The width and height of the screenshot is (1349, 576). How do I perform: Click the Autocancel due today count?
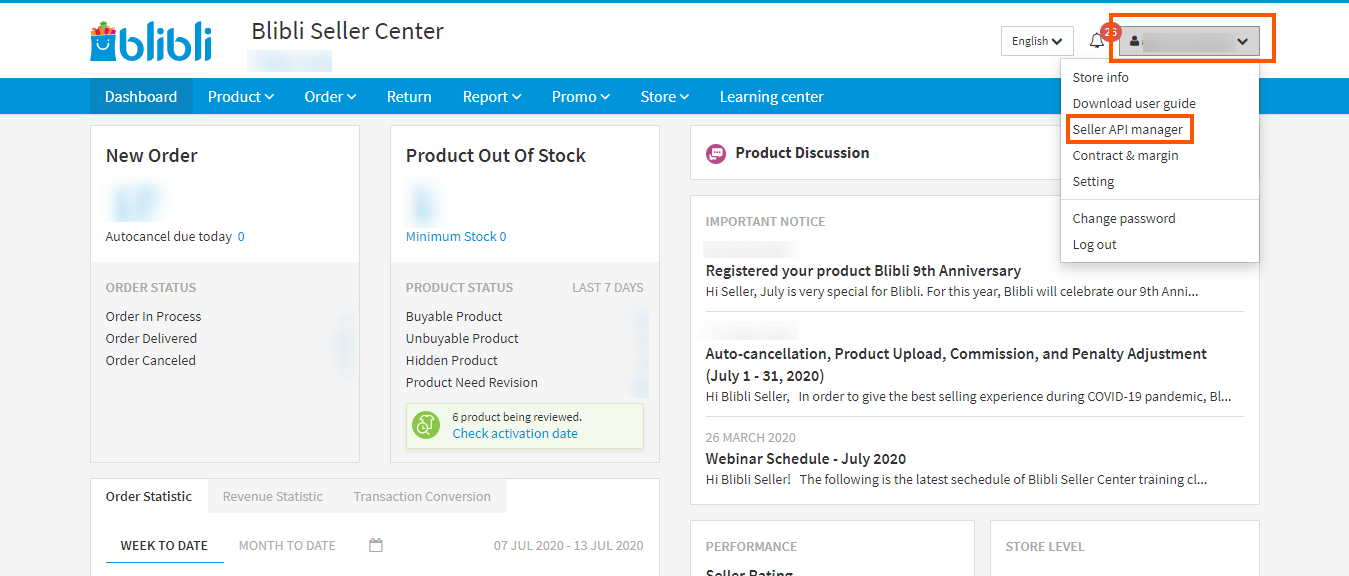pos(241,237)
